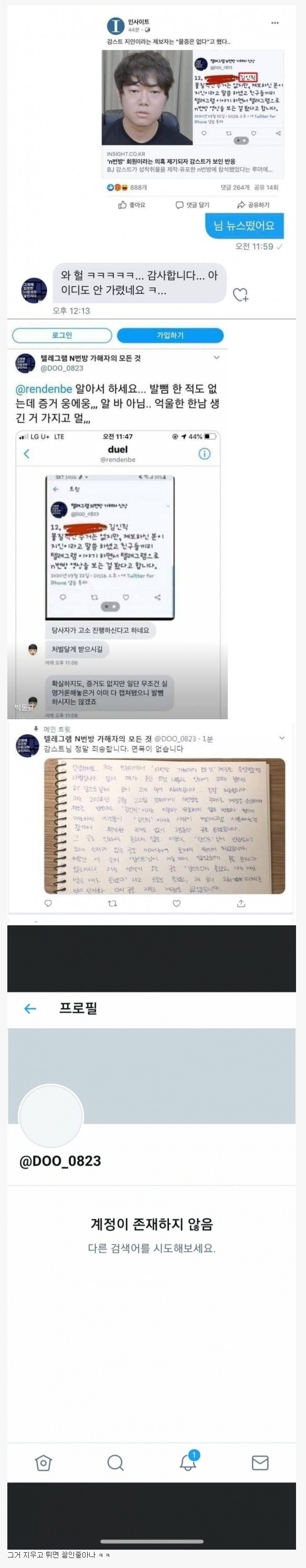Viewport: 306px width, 1568px height.
Task: Click the 공유하기 share button
Action: [253, 205]
